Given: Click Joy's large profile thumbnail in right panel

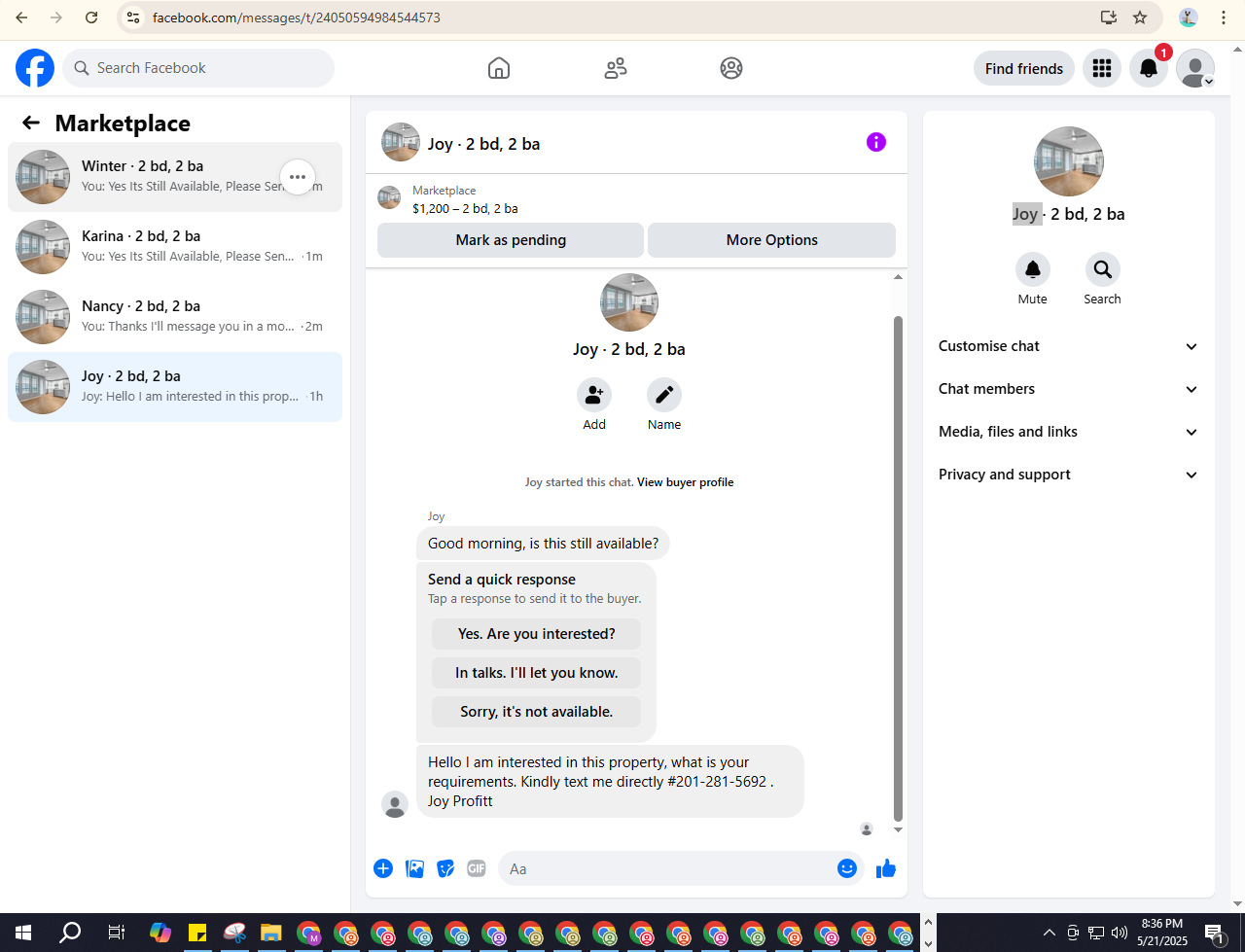Looking at the screenshot, I should point(1069,161).
